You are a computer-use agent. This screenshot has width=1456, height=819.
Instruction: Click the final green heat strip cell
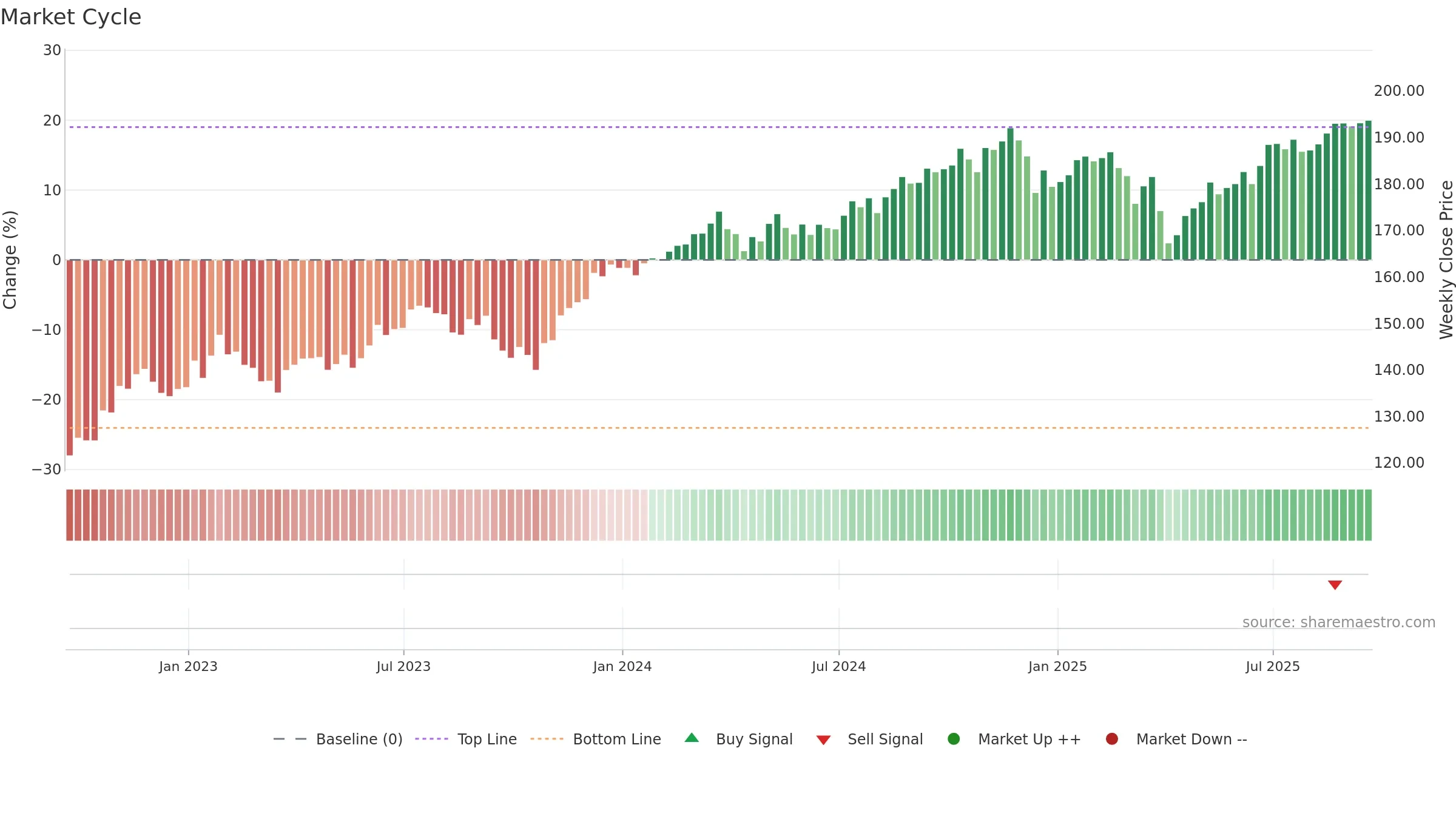click(1368, 515)
